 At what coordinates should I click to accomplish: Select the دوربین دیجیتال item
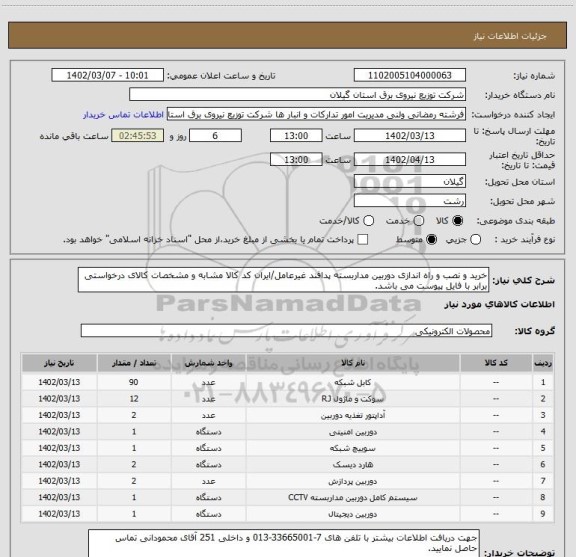(353, 514)
